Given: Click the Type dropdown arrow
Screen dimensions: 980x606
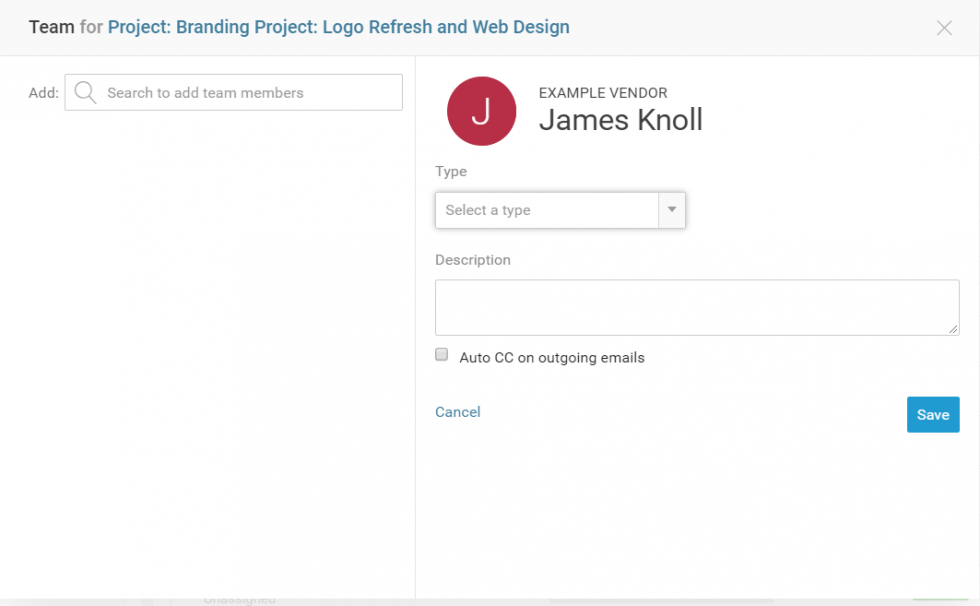Looking at the screenshot, I should coord(672,210).
